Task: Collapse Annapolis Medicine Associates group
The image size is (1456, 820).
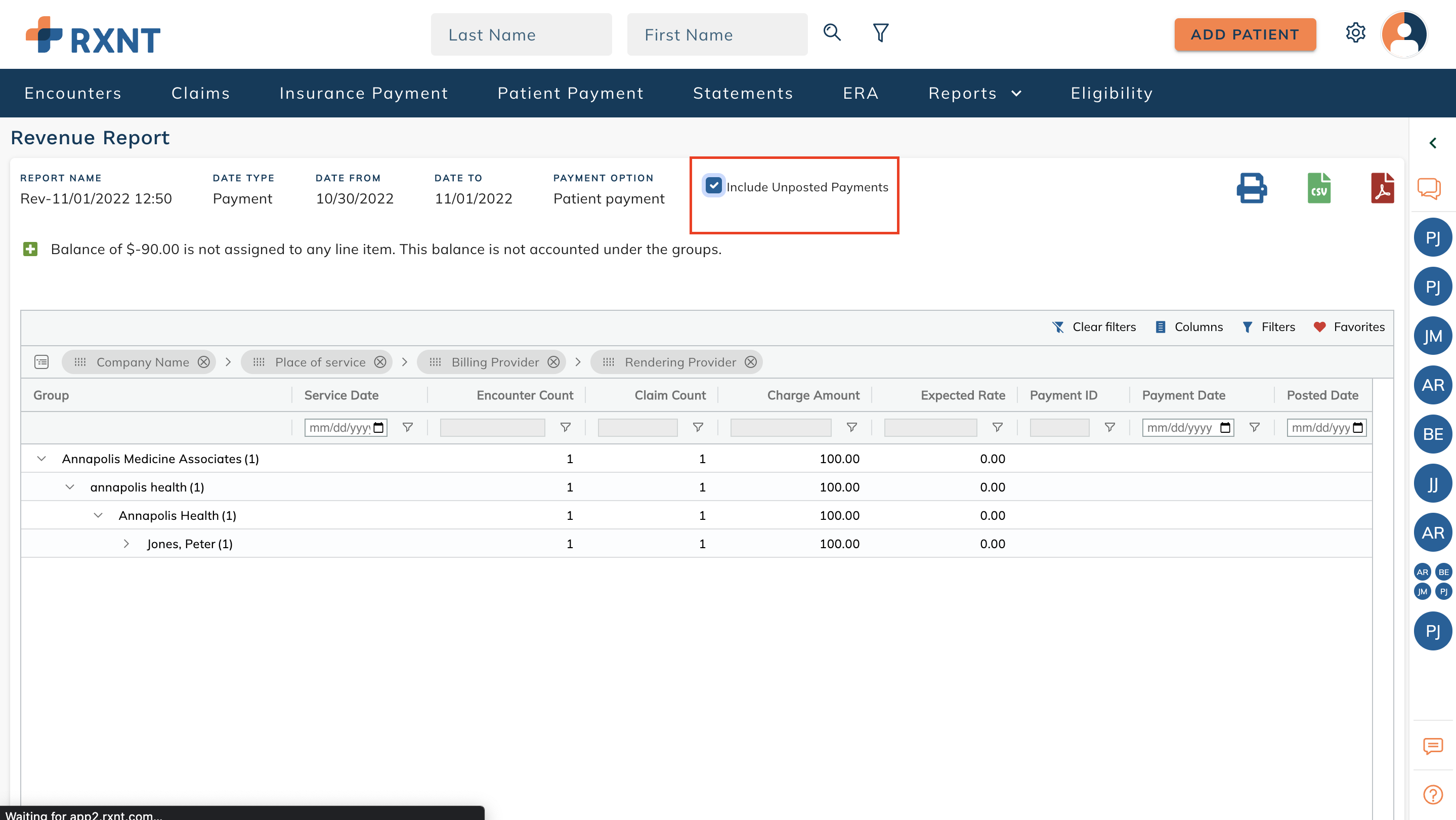Action: click(42, 459)
